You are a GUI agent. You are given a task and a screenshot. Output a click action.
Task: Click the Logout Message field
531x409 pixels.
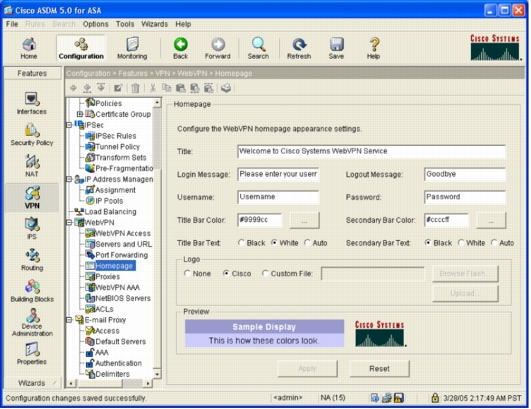pyautogui.click(x=465, y=174)
